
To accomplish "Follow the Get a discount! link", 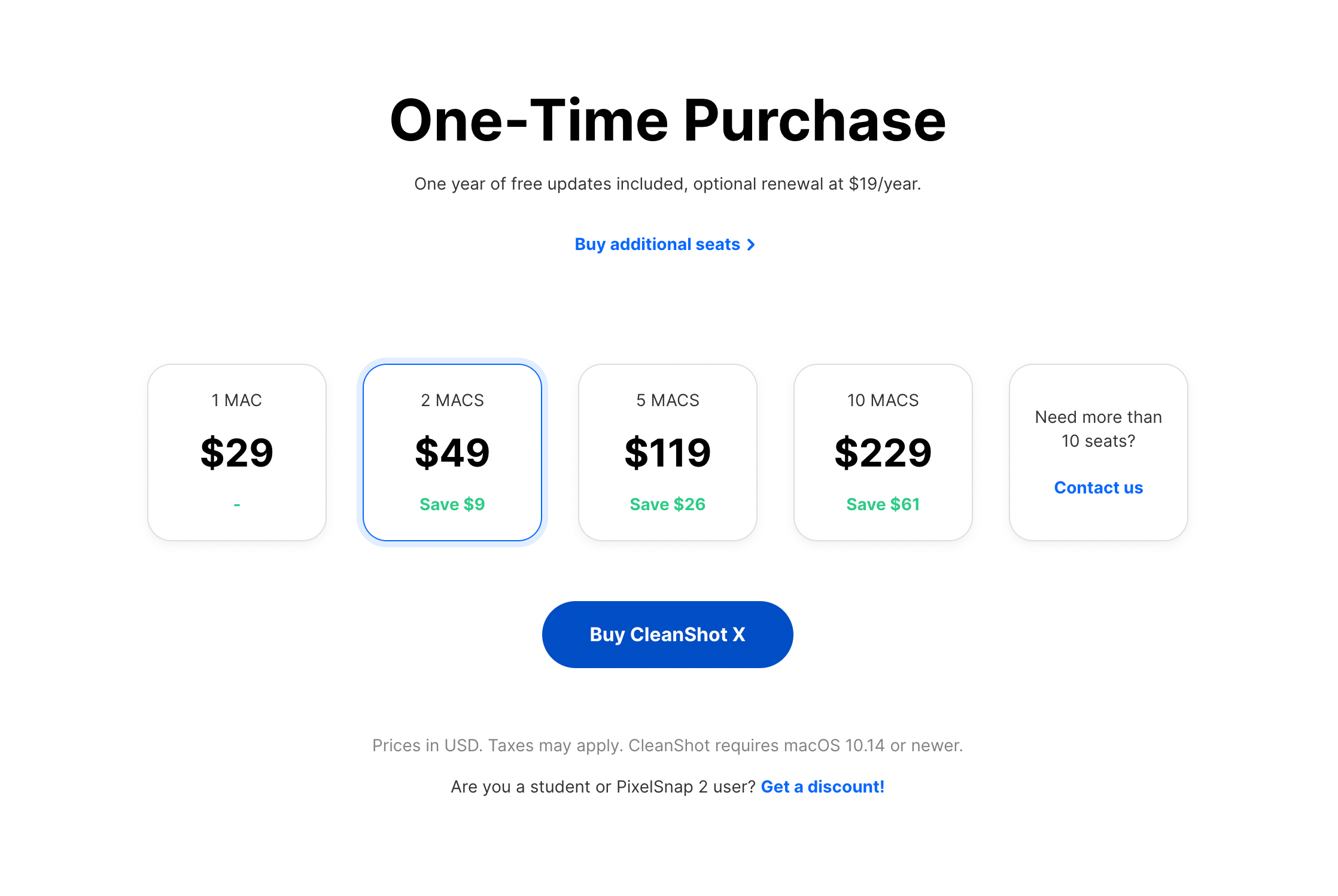I will 822,787.
